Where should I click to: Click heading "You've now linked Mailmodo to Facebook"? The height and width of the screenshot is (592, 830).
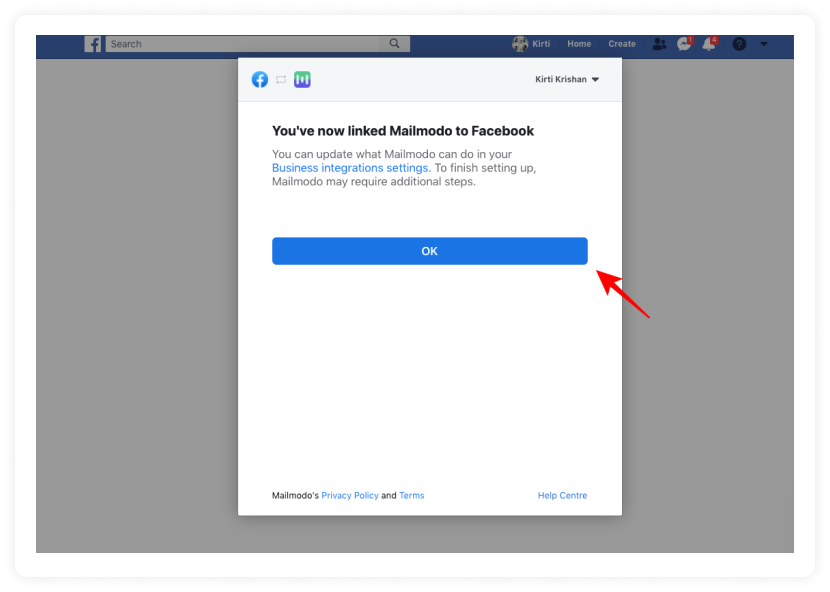[403, 131]
